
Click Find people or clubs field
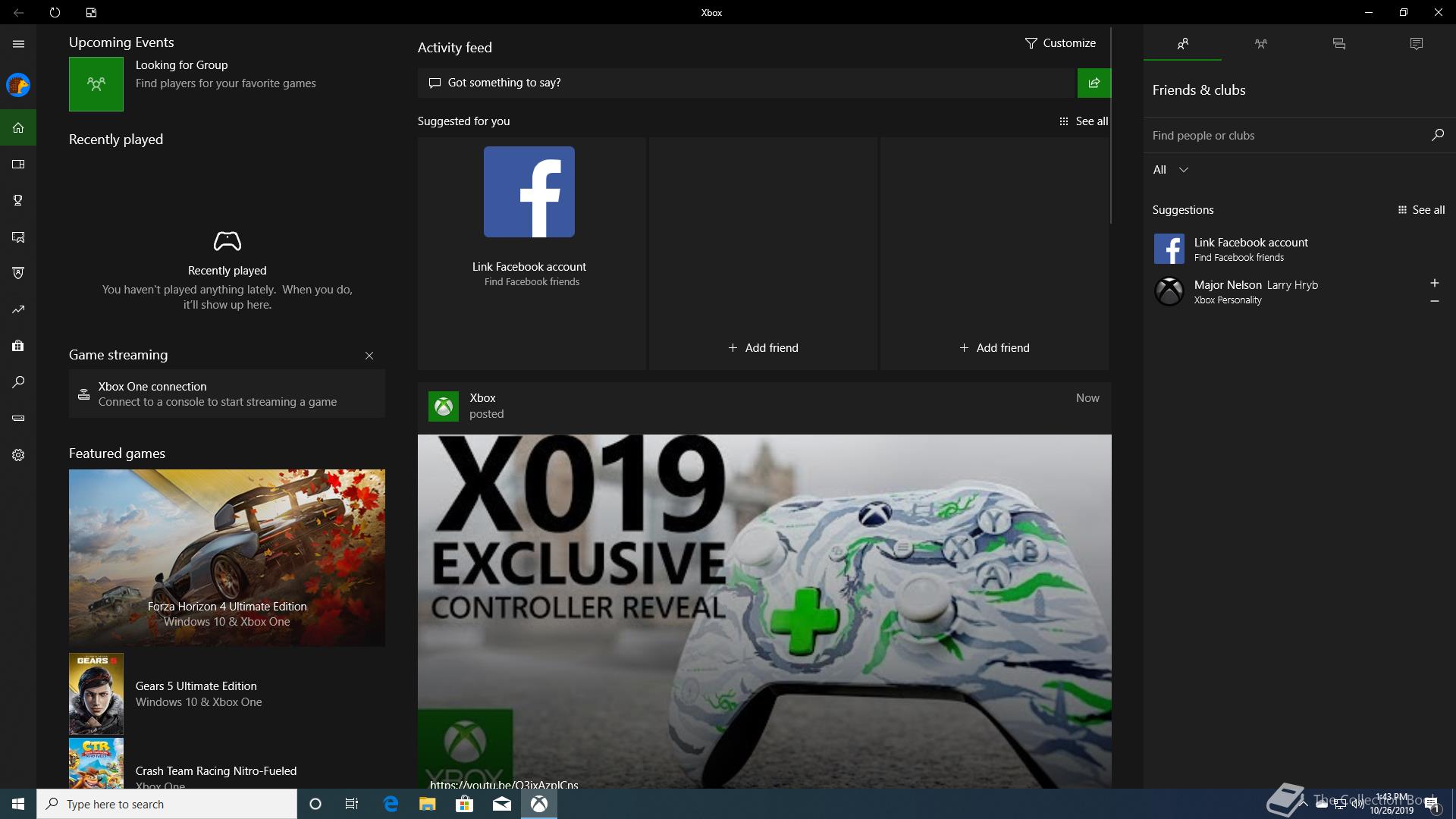pos(1285,136)
